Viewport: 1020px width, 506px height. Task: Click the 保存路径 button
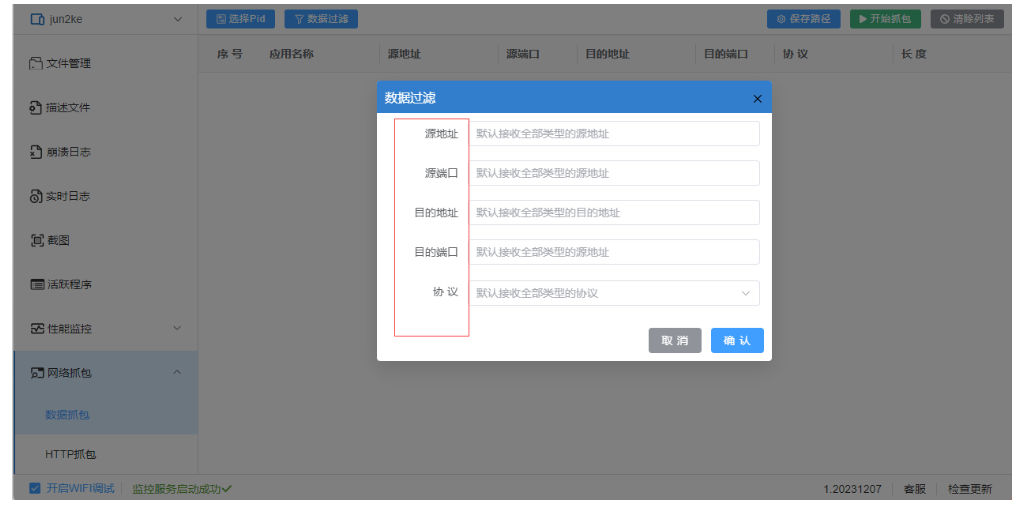pyautogui.click(x=803, y=19)
